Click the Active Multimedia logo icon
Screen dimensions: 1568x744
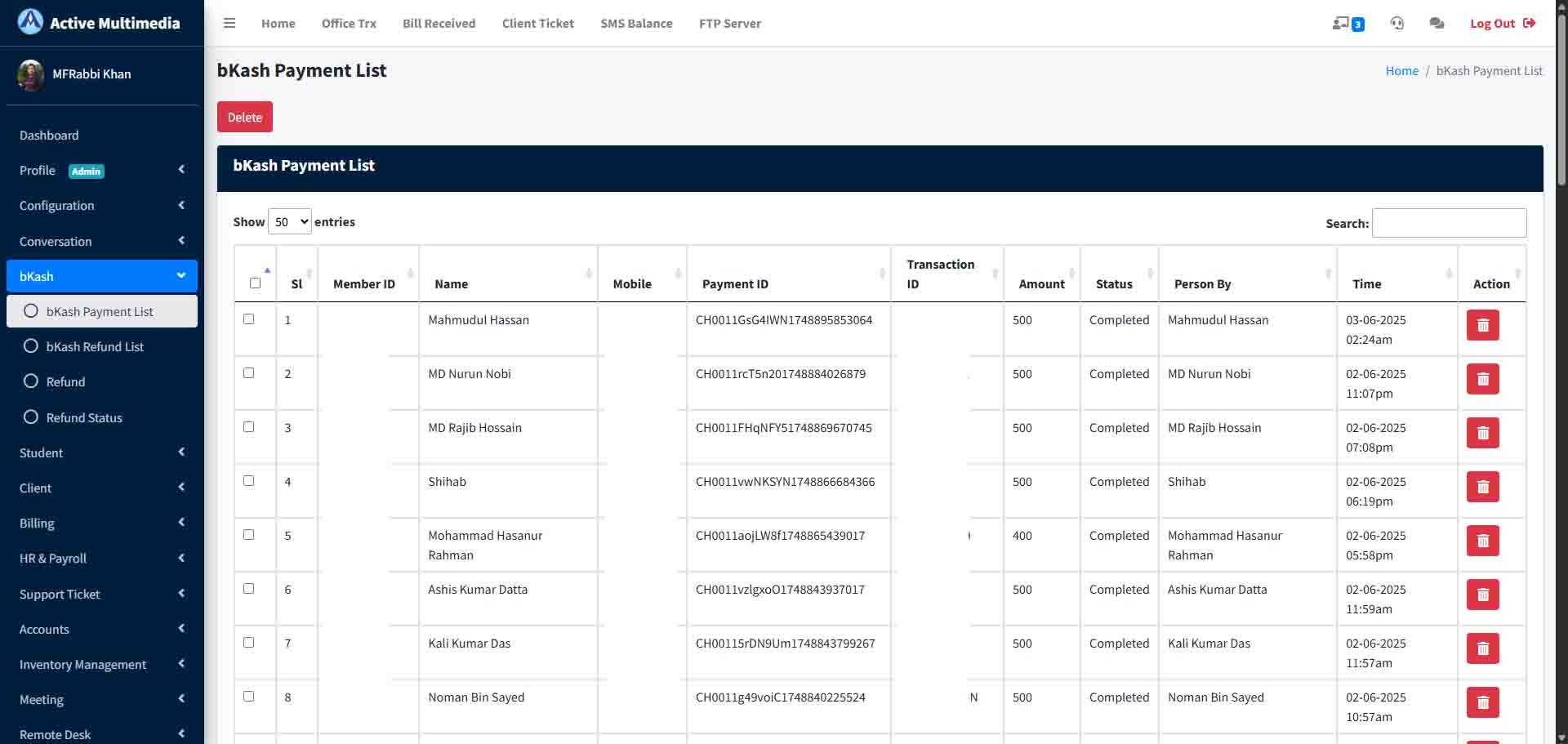30,22
